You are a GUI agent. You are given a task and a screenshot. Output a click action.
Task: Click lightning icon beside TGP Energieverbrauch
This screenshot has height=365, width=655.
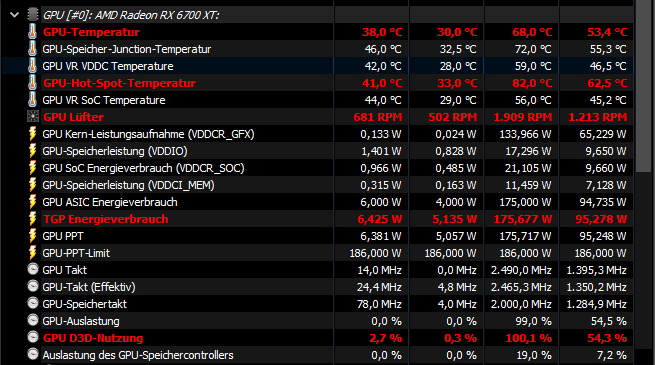(x=33, y=219)
